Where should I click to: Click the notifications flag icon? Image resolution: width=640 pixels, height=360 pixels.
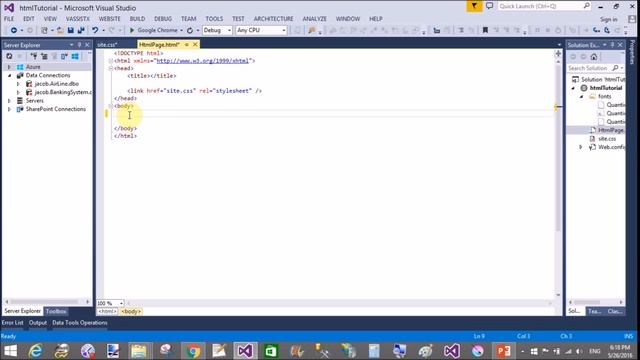tap(474, 6)
